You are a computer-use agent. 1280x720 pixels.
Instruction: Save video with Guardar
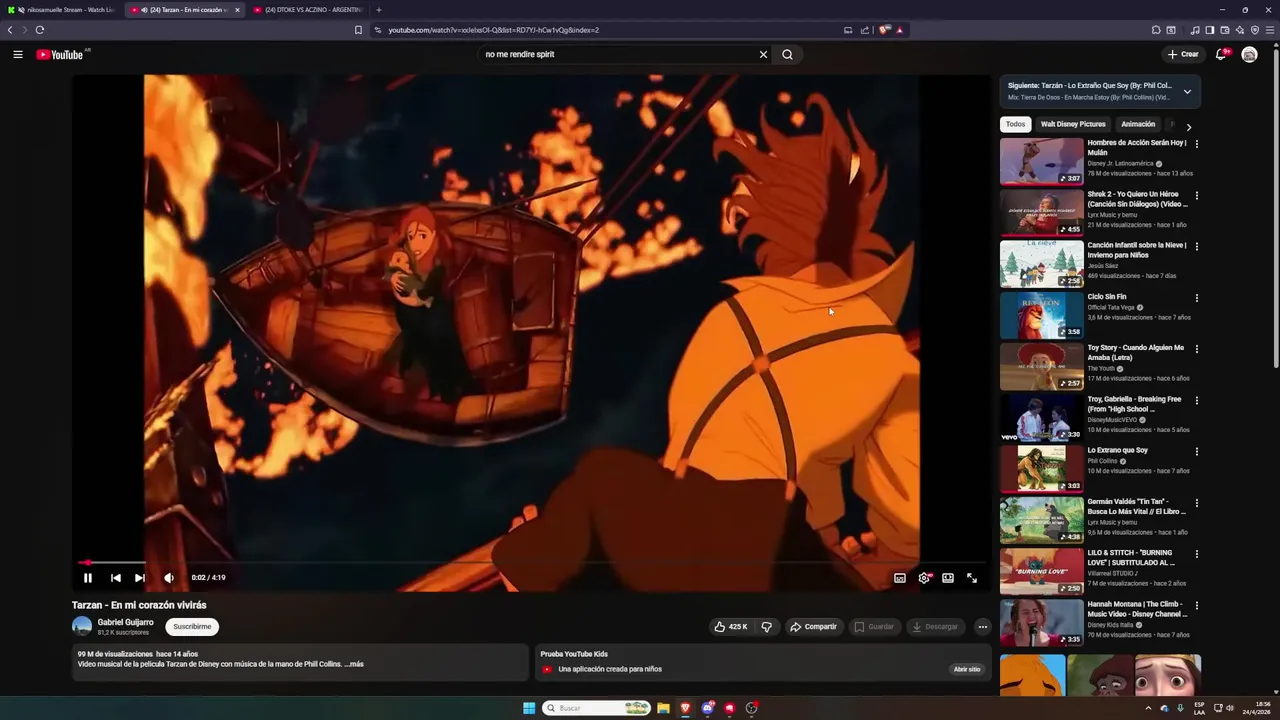(x=874, y=627)
